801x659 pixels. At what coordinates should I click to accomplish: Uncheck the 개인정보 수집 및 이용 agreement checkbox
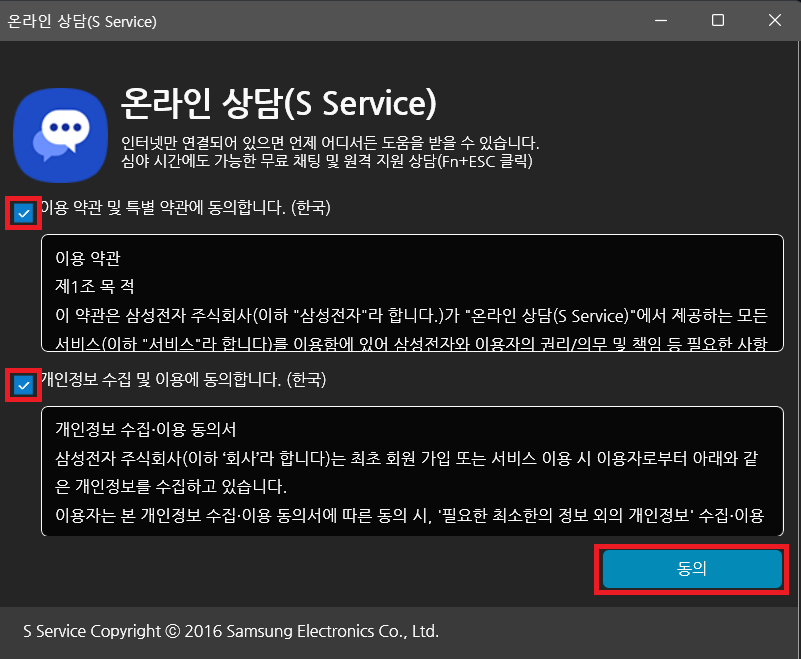pyautogui.click(x=23, y=385)
